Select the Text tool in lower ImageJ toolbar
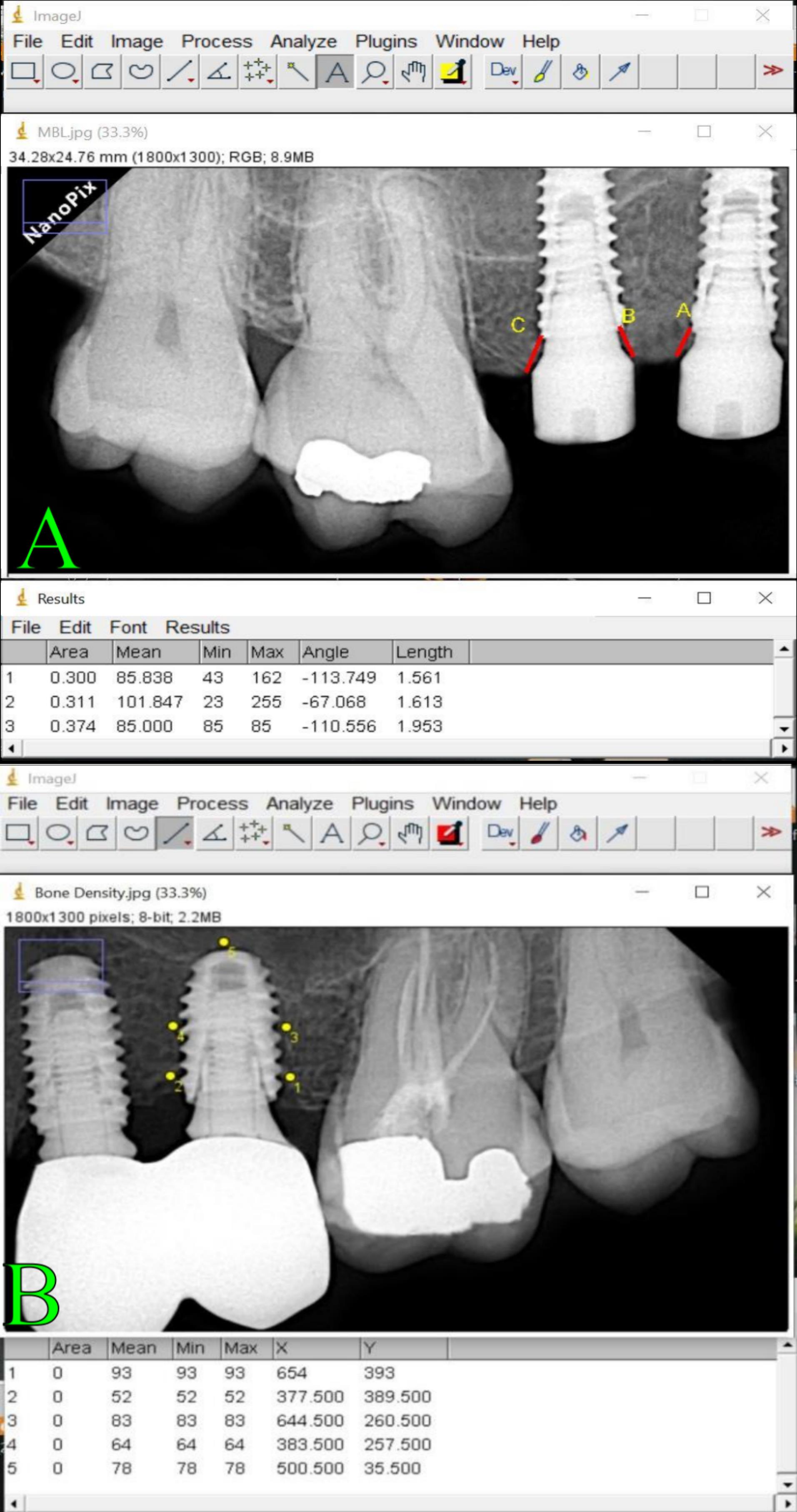Screen dimensions: 797x1512 tap(332, 833)
